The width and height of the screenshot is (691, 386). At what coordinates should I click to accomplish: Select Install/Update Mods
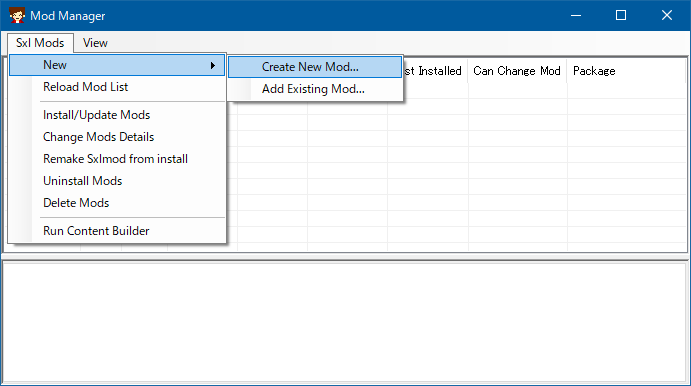click(x=117, y=115)
